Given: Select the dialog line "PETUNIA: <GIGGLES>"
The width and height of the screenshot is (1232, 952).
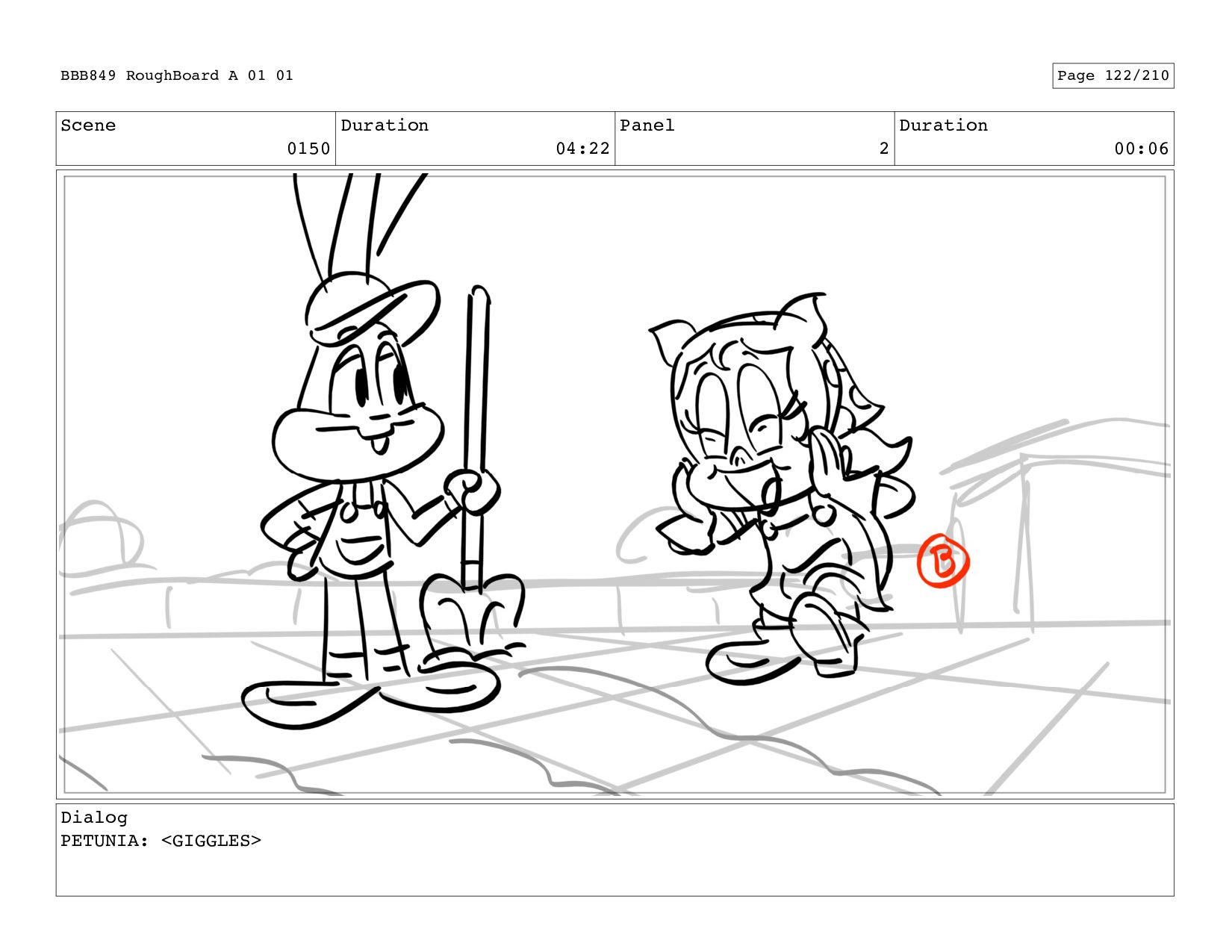Looking at the screenshot, I should tap(161, 841).
